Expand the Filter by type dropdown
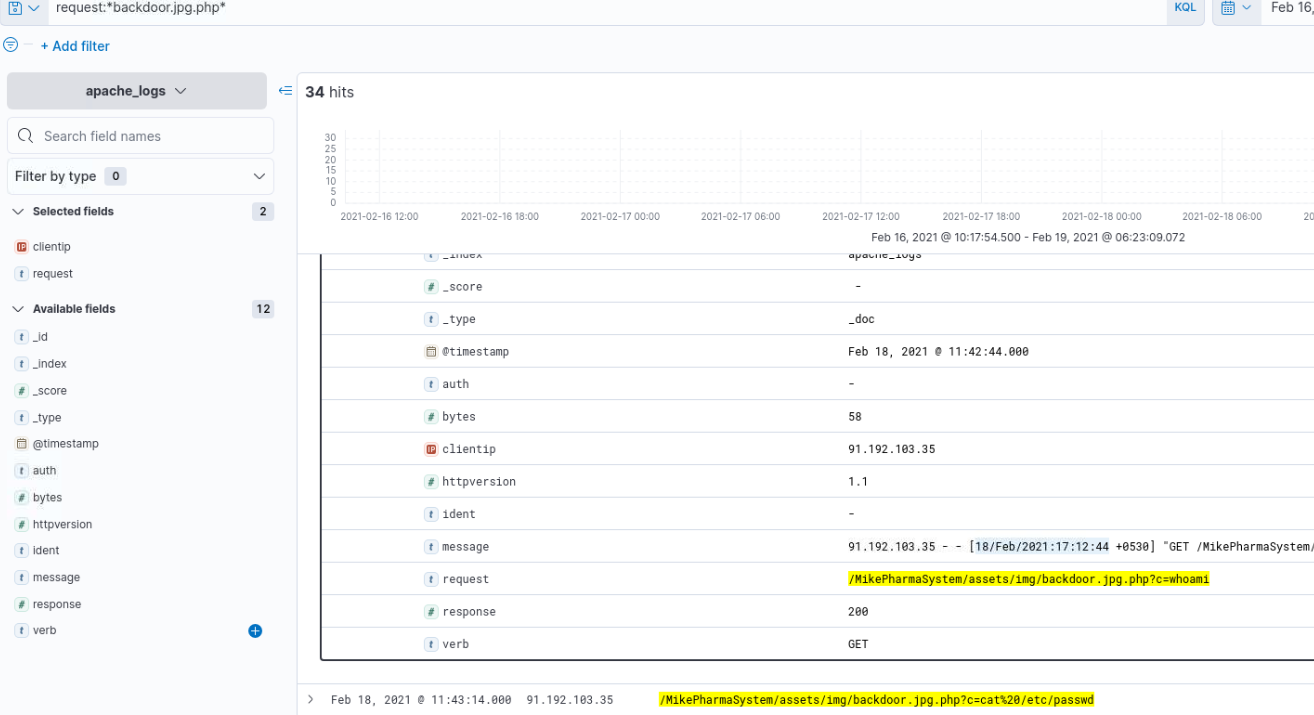 tap(140, 176)
